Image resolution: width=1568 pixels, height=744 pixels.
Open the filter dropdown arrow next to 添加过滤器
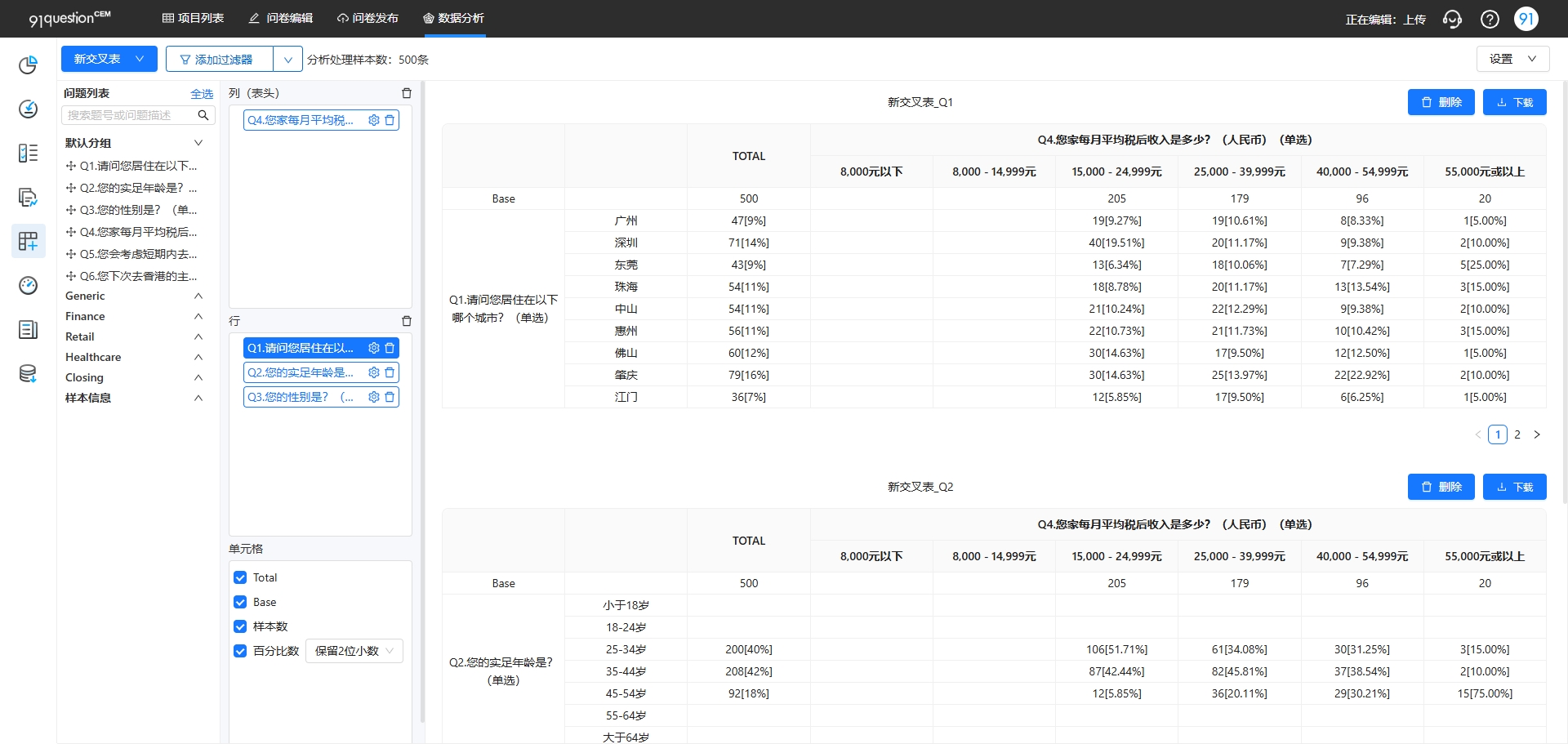coord(287,59)
